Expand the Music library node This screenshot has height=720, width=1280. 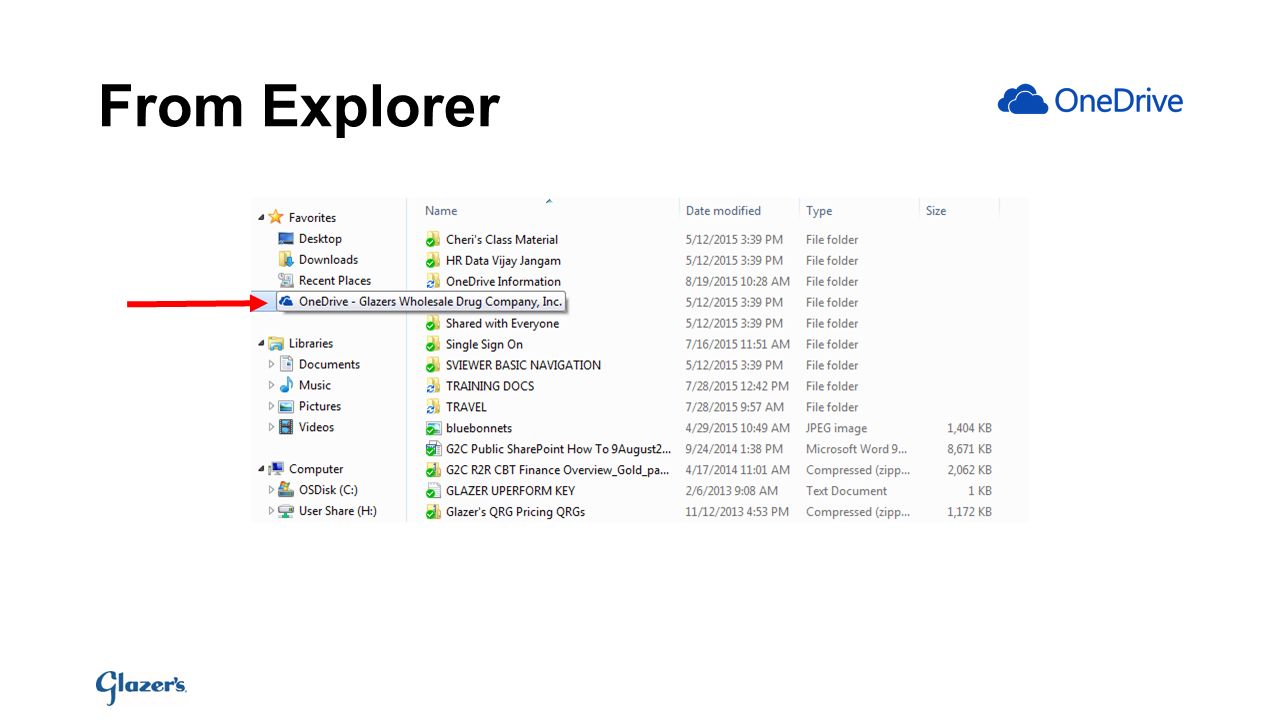pos(271,385)
